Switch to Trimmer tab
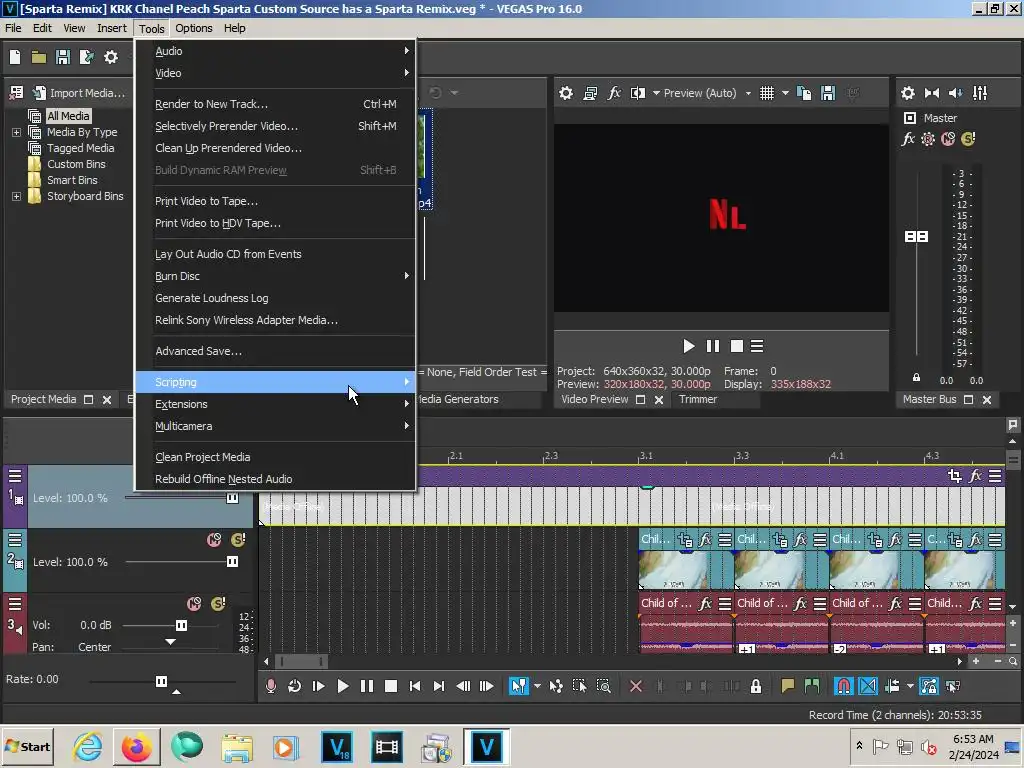The height and width of the screenshot is (768, 1024). (697, 399)
